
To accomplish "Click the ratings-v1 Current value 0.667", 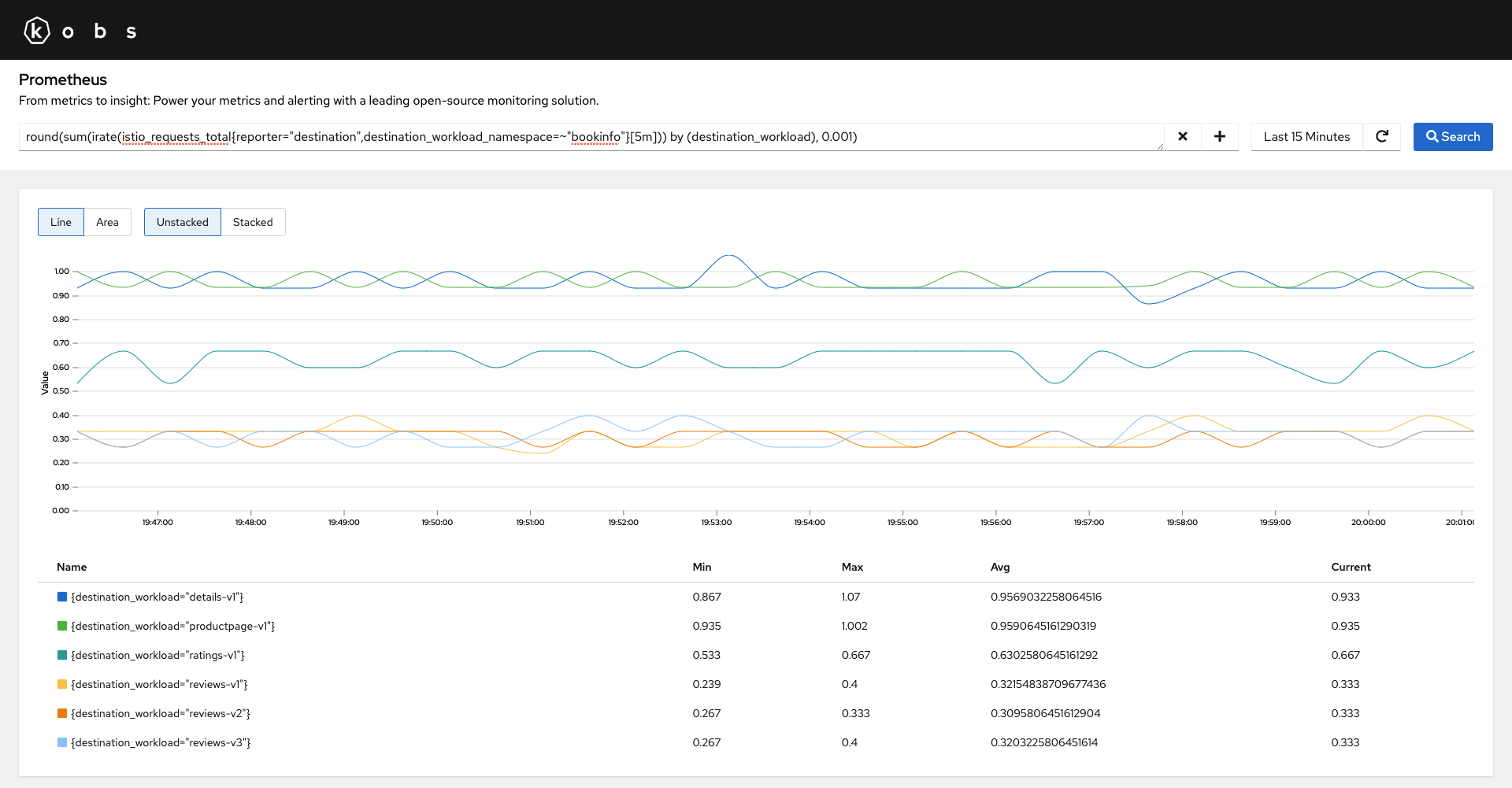I will [x=1345, y=655].
